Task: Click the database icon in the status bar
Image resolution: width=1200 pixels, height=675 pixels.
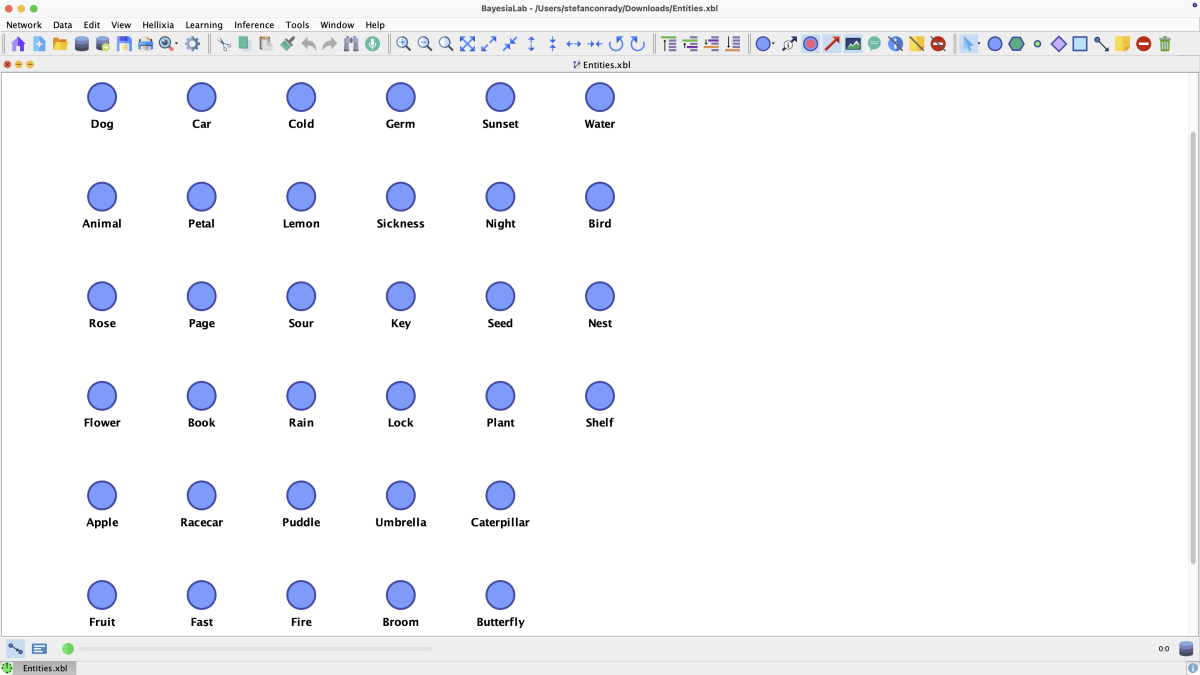Action: coord(1186,649)
